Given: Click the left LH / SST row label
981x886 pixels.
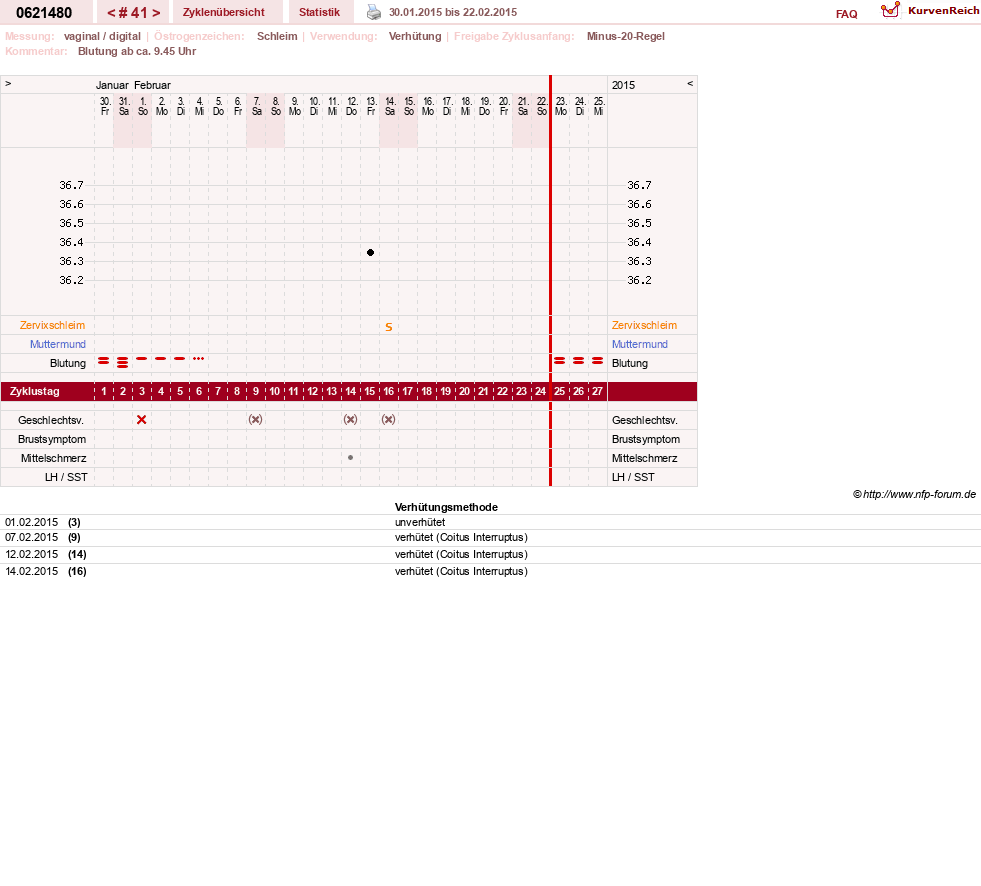Looking at the screenshot, I should (66, 477).
